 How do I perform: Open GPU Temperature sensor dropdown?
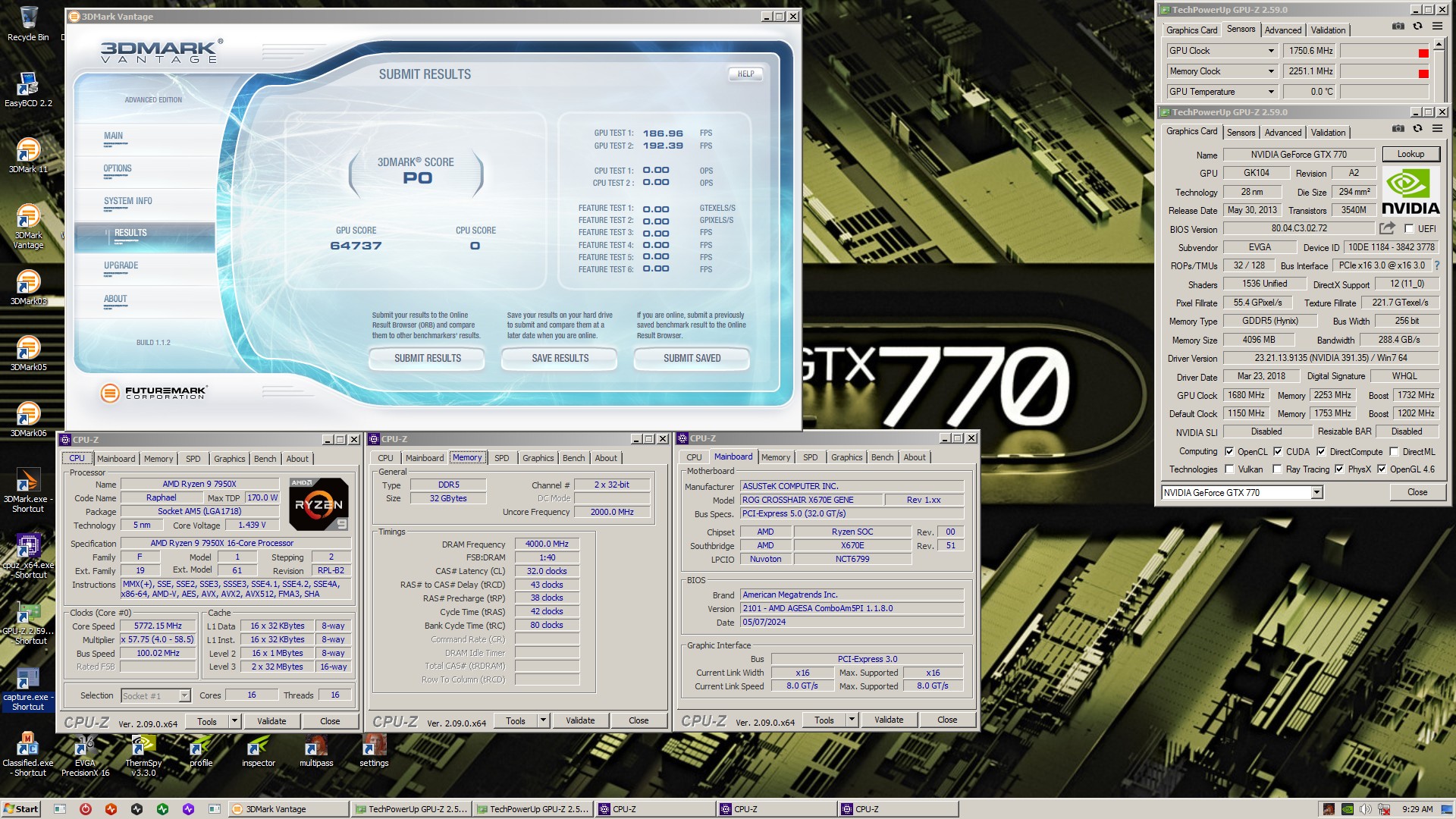pos(1272,92)
